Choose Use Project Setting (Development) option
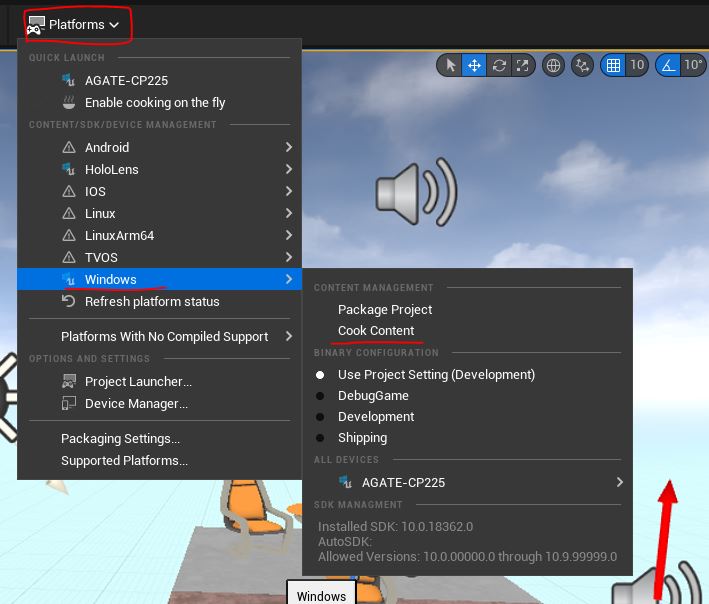Image resolution: width=709 pixels, height=604 pixels. coord(436,375)
